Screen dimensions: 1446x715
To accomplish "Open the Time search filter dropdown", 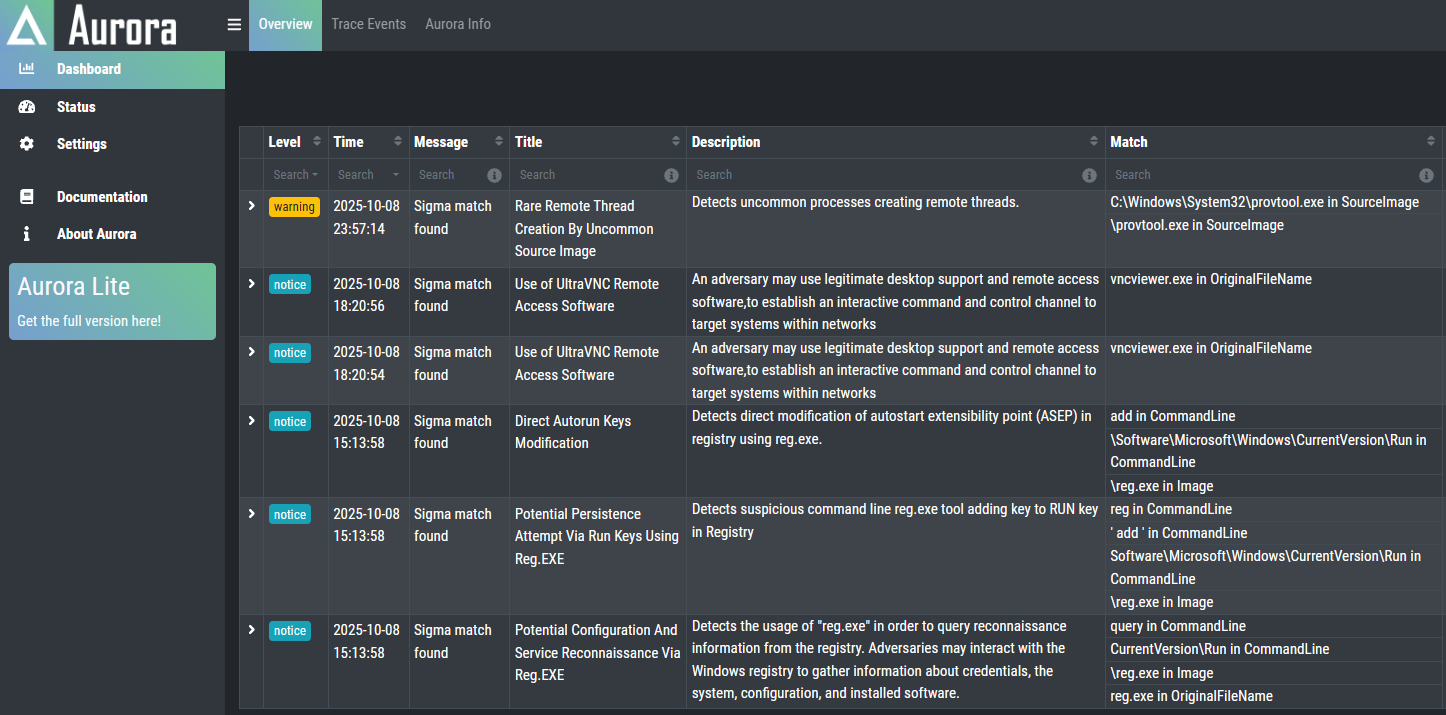I will pos(365,175).
